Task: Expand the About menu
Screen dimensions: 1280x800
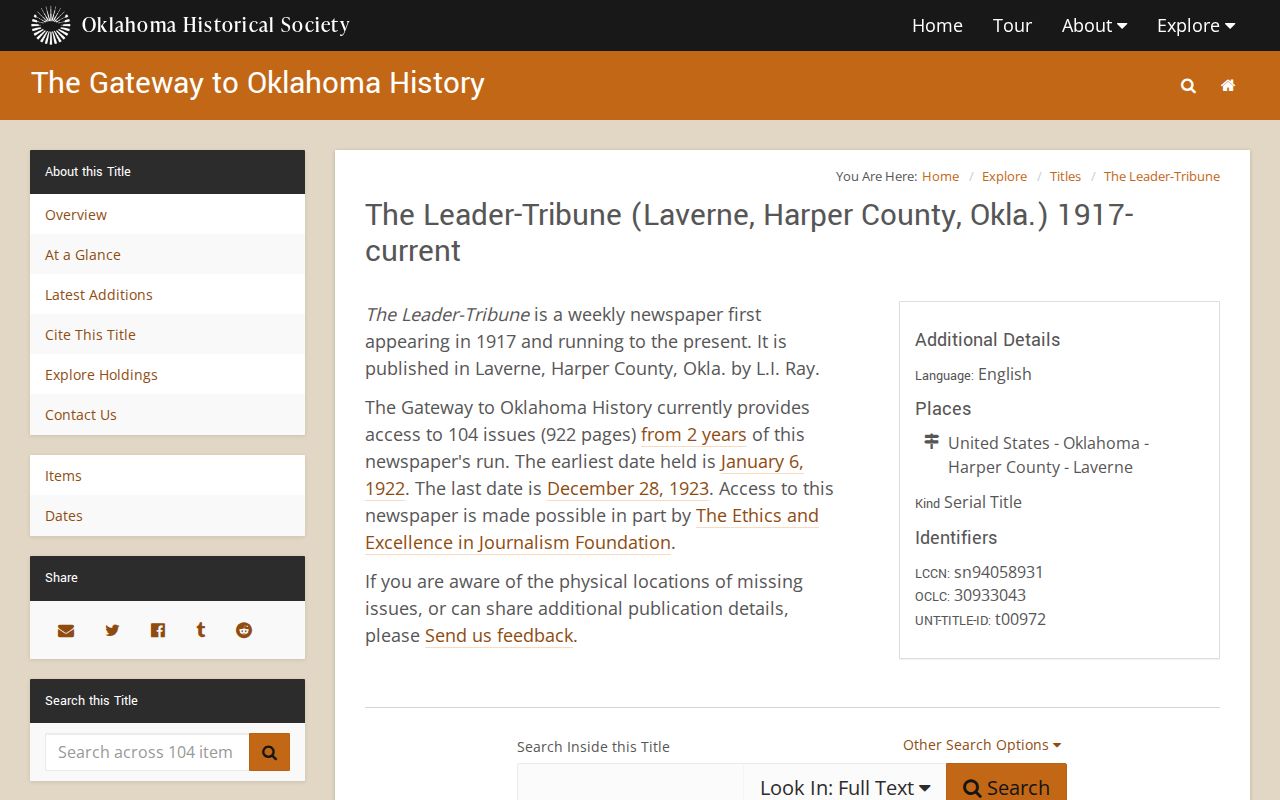Action: [x=1094, y=26]
